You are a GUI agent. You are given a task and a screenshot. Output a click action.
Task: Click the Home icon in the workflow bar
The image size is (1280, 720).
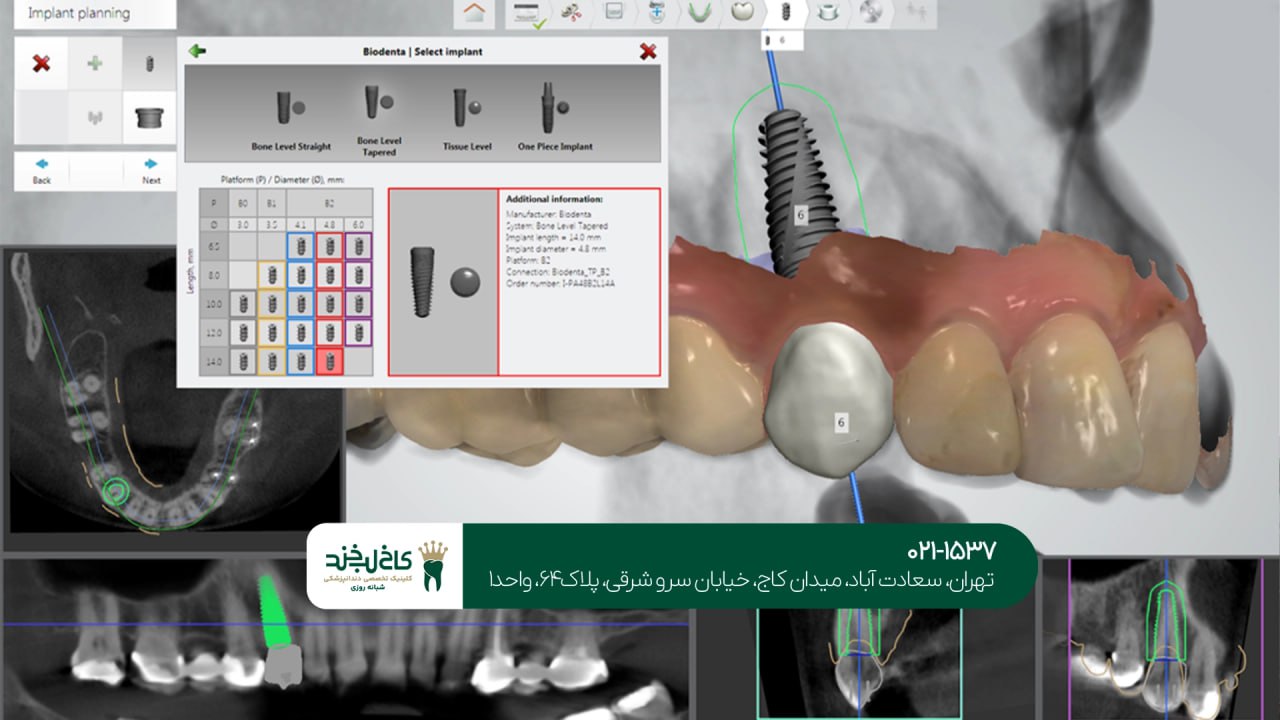(x=473, y=13)
